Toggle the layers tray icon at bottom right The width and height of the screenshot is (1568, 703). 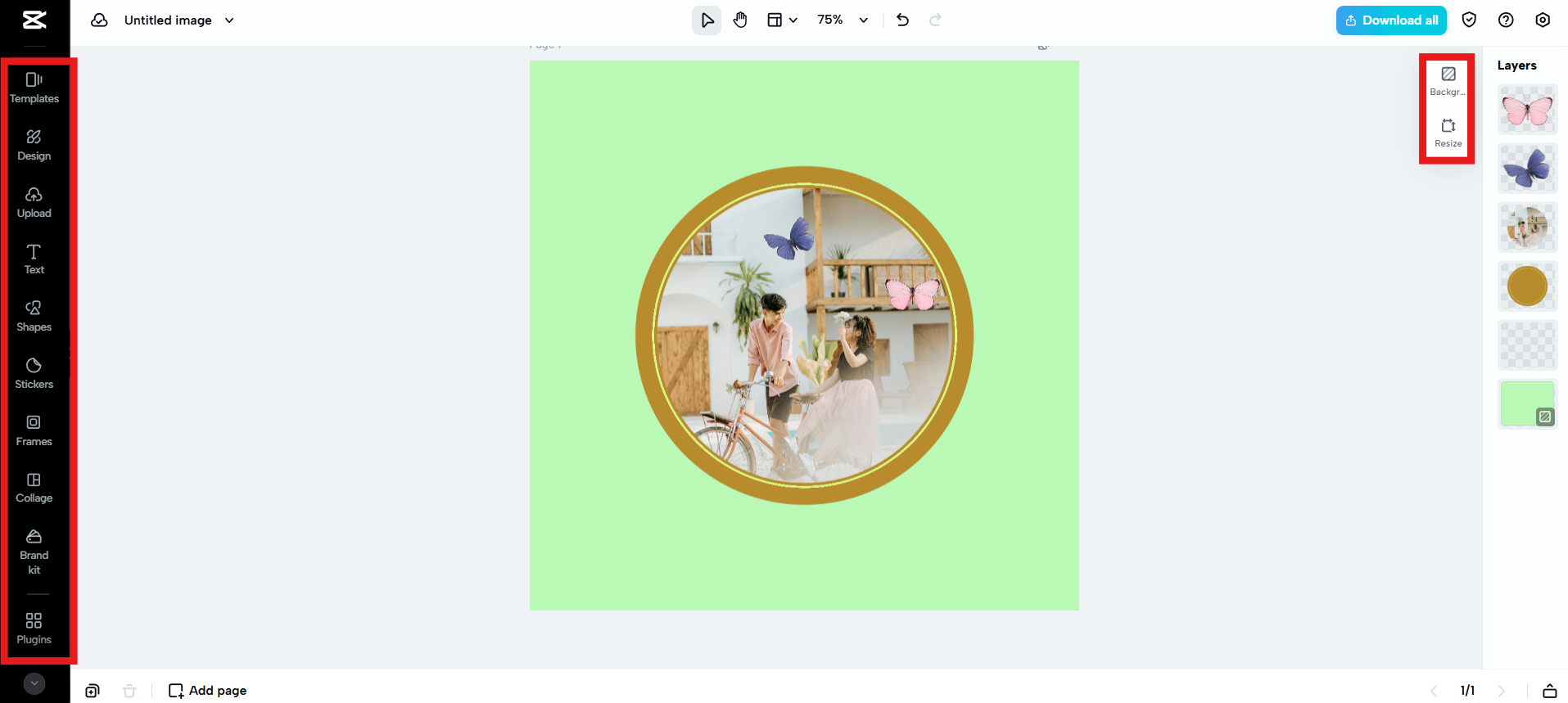(x=1550, y=691)
